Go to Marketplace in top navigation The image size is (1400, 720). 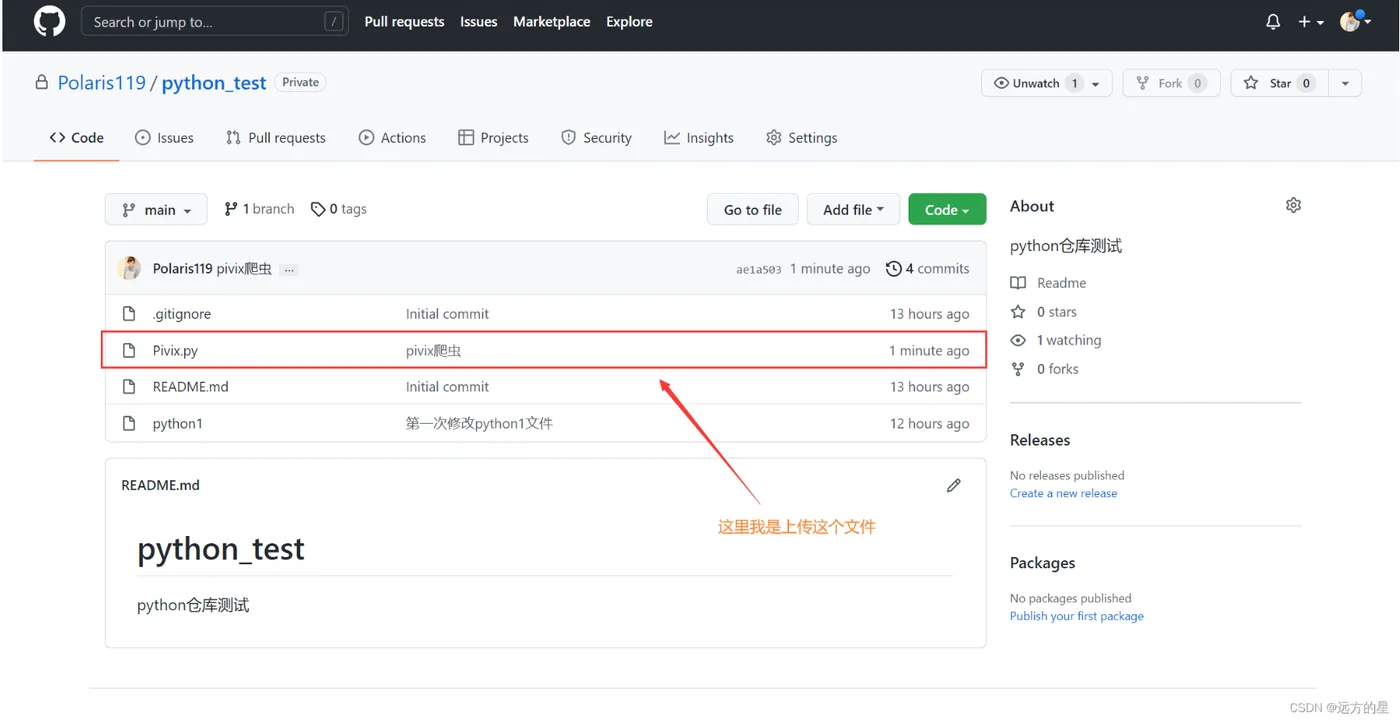[x=551, y=21]
